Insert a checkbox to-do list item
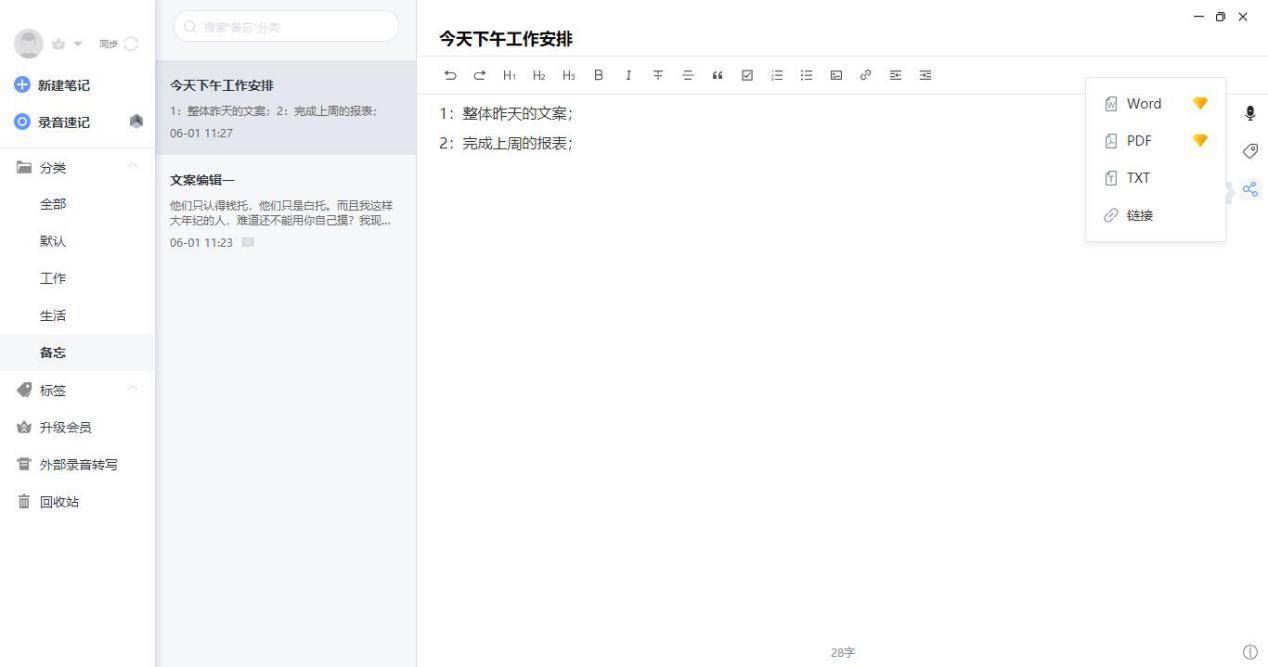Image resolution: width=1268 pixels, height=667 pixels. (x=746, y=75)
